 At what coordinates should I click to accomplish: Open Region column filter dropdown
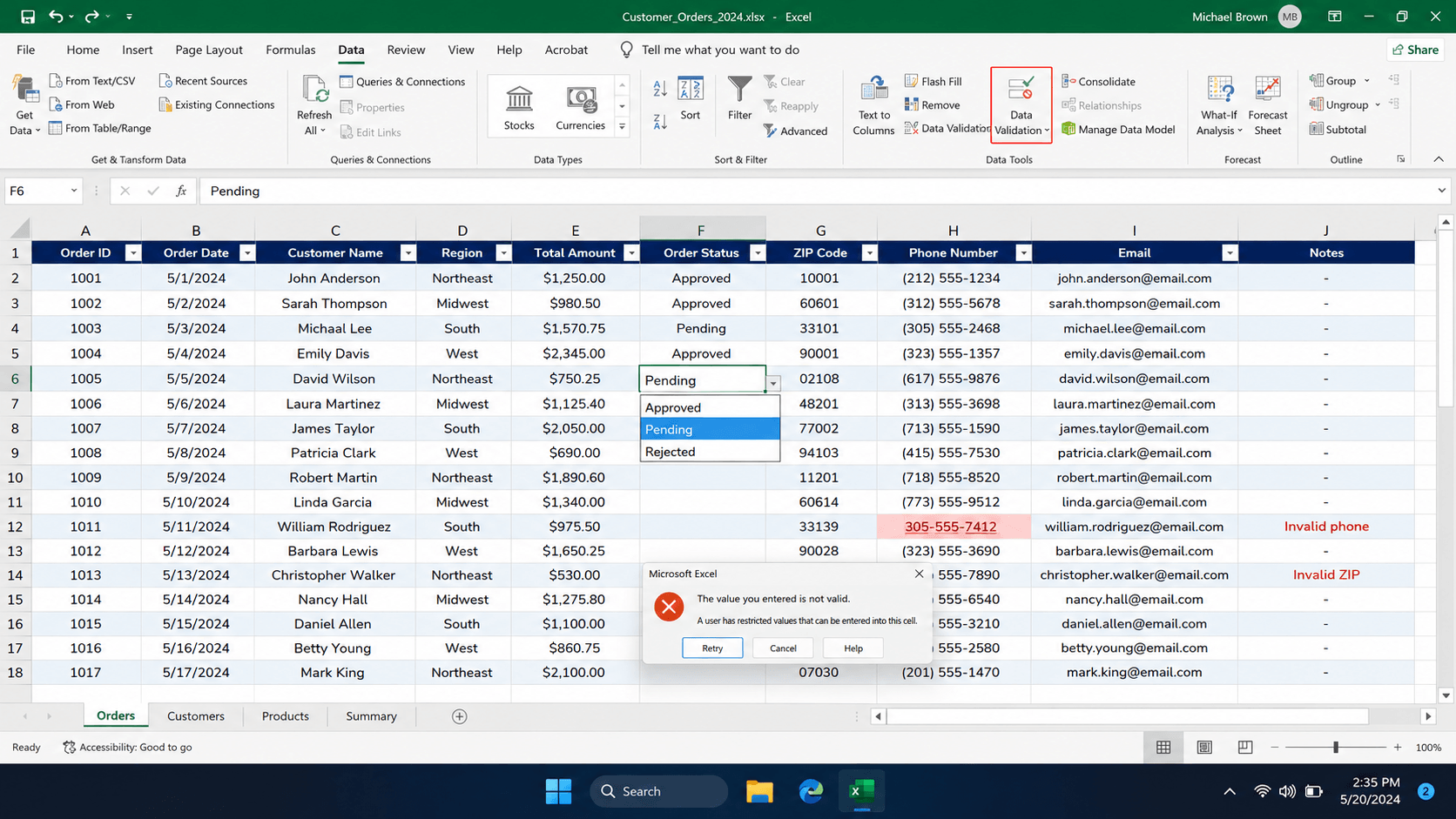click(x=502, y=253)
